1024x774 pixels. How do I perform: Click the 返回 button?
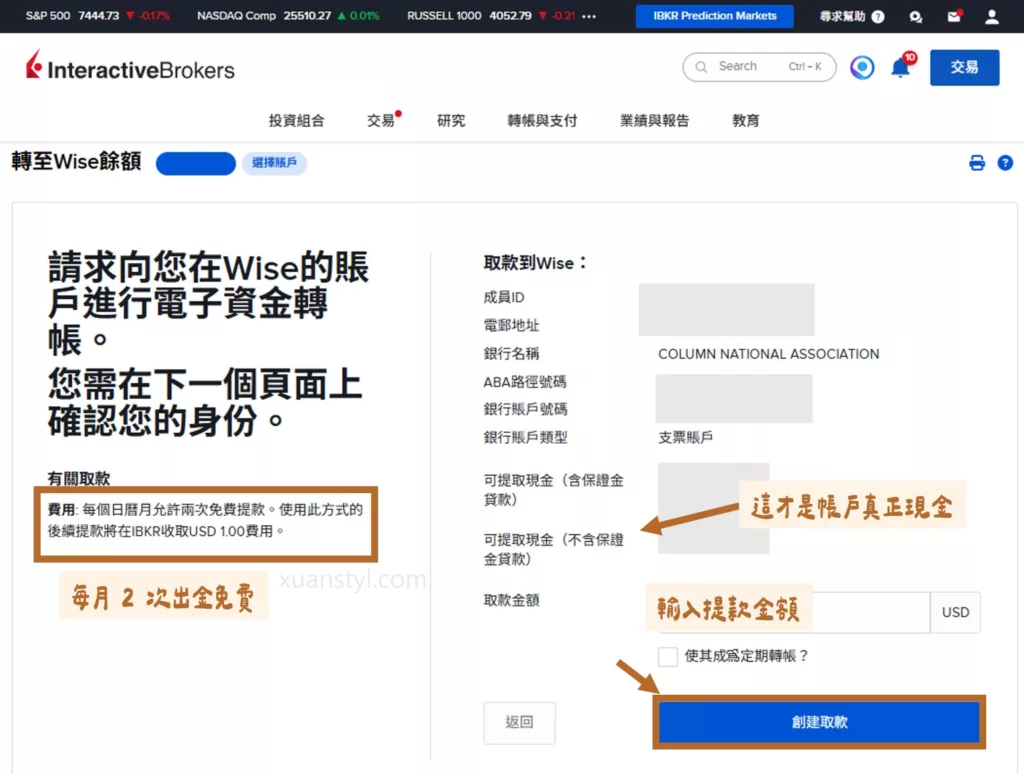(x=519, y=722)
